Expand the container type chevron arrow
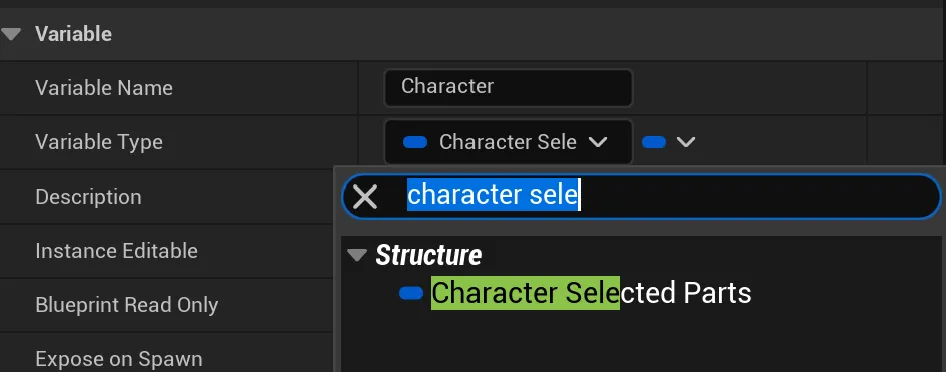Viewport: 946px width, 372px height. tap(686, 142)
